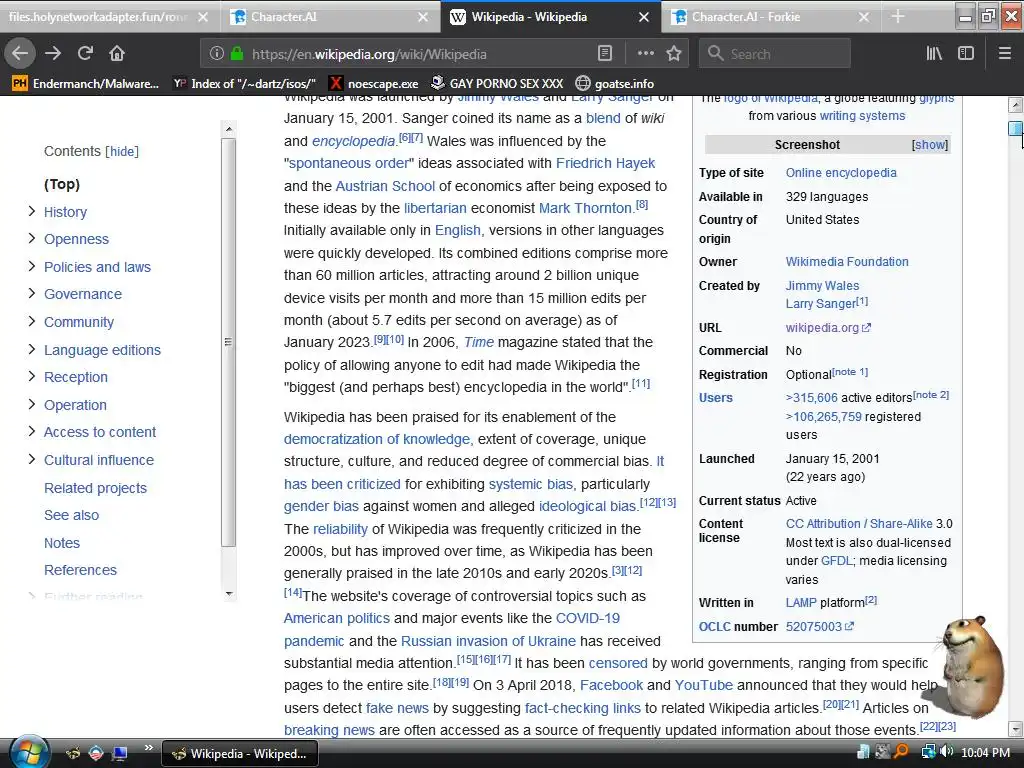The height and width of the screenshot is (768, 1024).
Task: Show more Quick Launch icons chevron
Action: [148, 747]
